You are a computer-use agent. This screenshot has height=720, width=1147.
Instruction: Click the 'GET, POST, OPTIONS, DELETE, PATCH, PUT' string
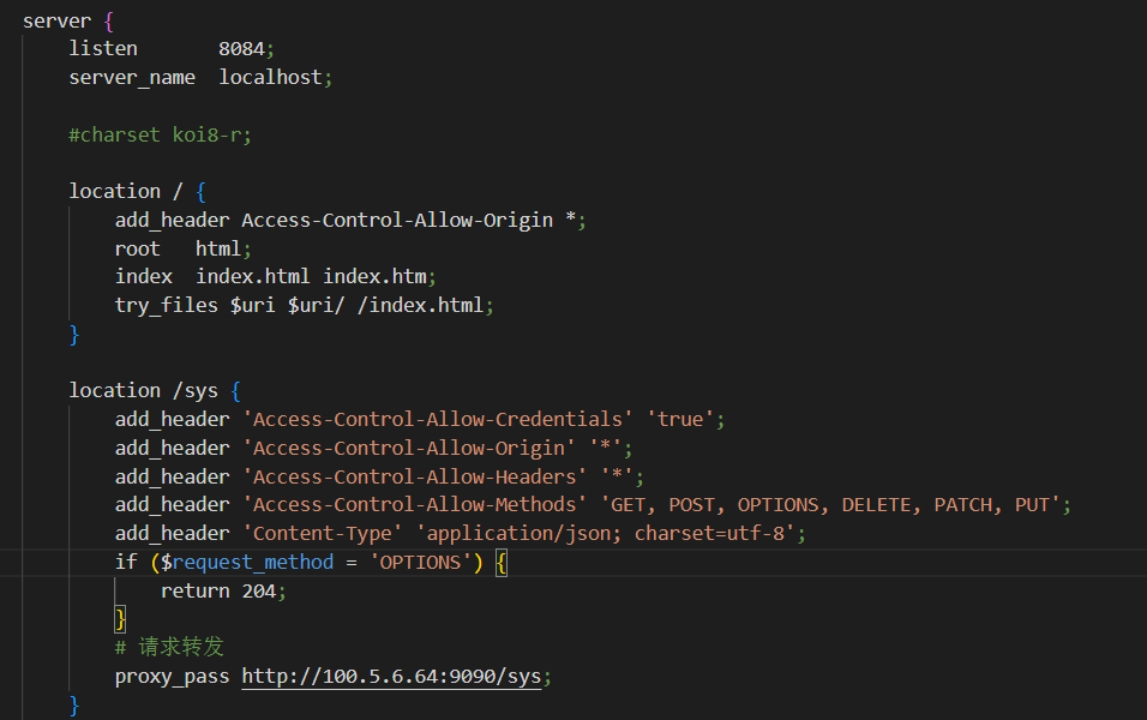(x=831, y=505)
